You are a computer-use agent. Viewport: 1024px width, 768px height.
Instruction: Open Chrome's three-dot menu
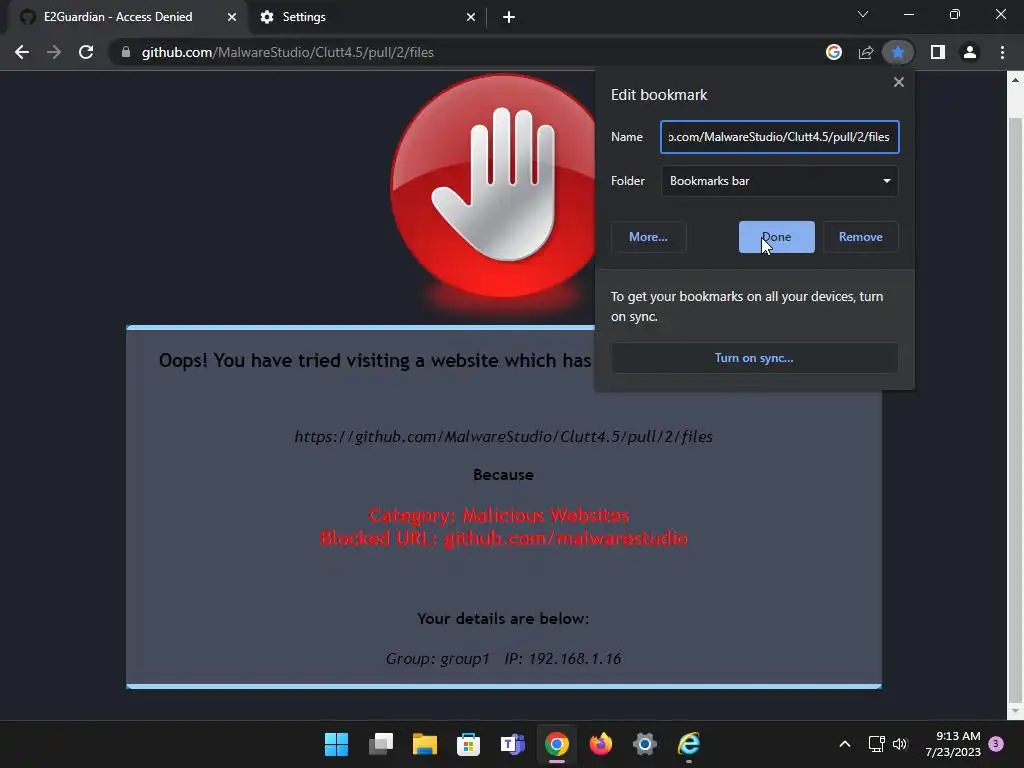[1002, 52]
